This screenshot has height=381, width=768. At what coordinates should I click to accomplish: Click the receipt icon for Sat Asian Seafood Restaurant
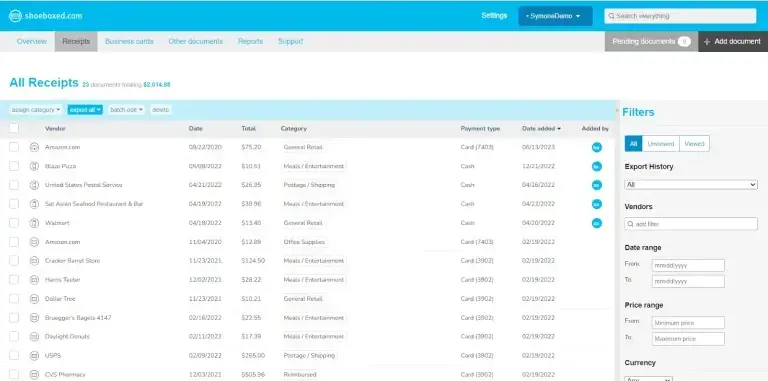click(34, 204)
